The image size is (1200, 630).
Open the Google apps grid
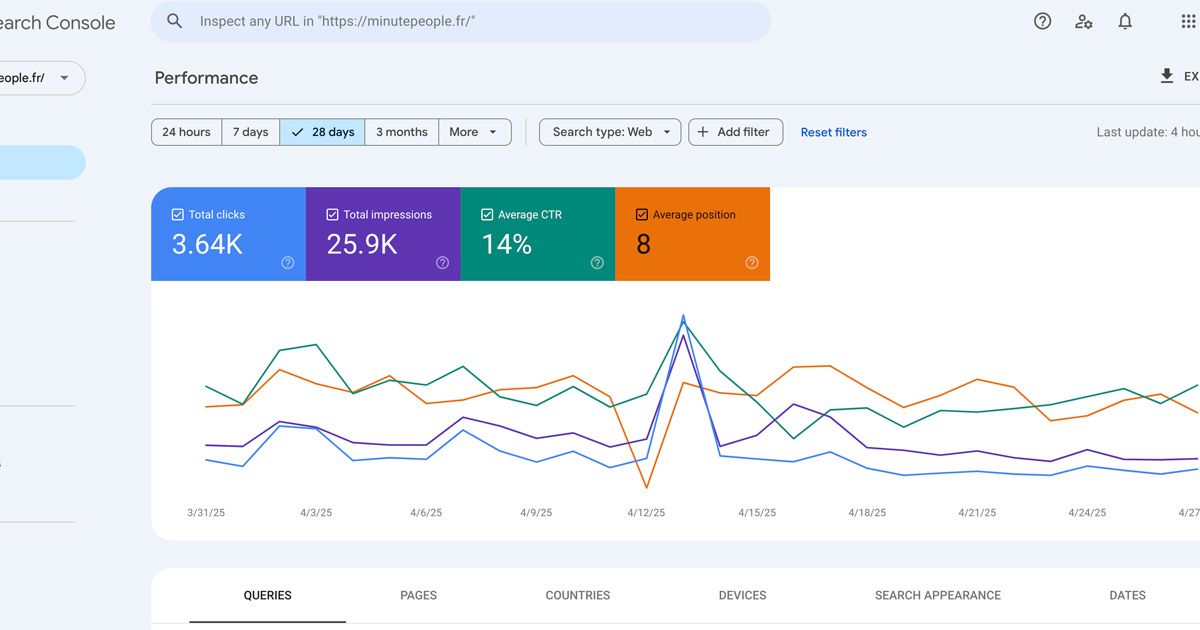pyautogui.click(x=1188, y=21)
